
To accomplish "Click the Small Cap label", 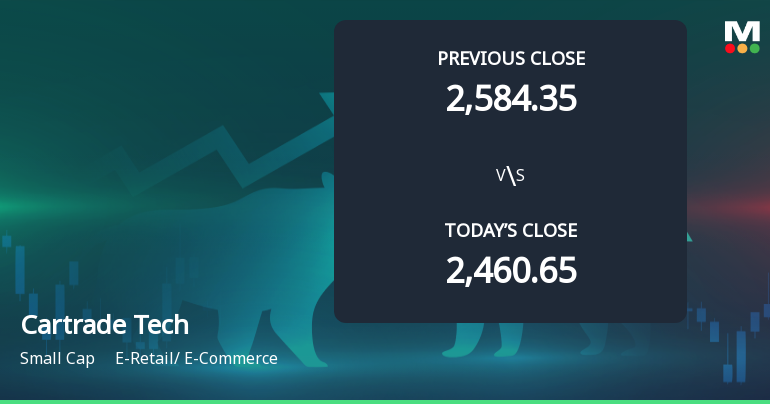I will (57, 358).
